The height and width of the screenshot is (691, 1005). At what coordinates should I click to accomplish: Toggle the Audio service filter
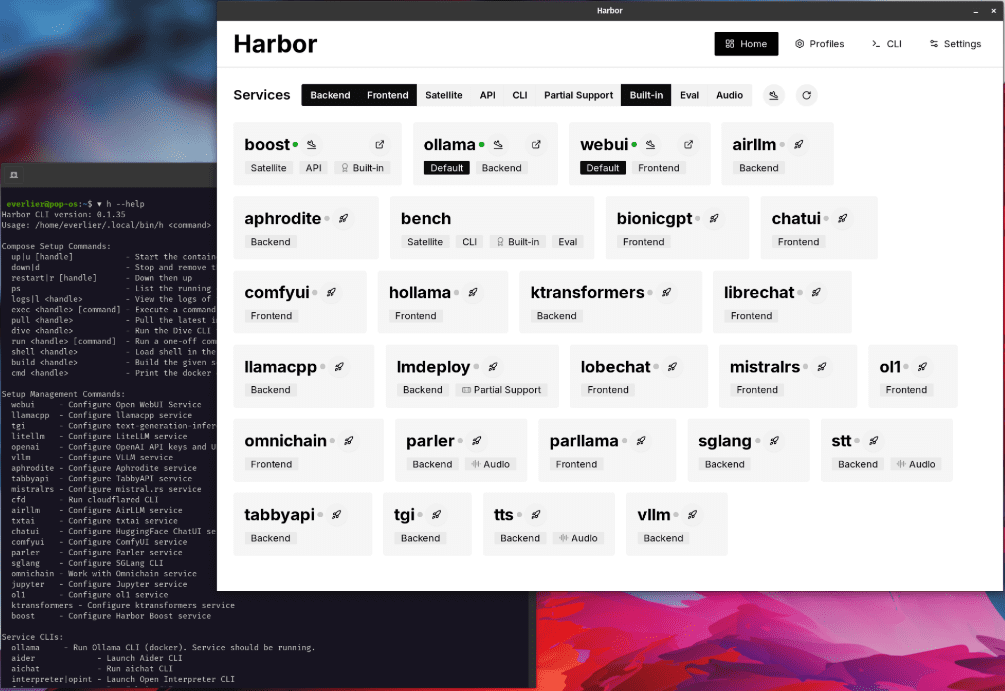click(729, 95)
